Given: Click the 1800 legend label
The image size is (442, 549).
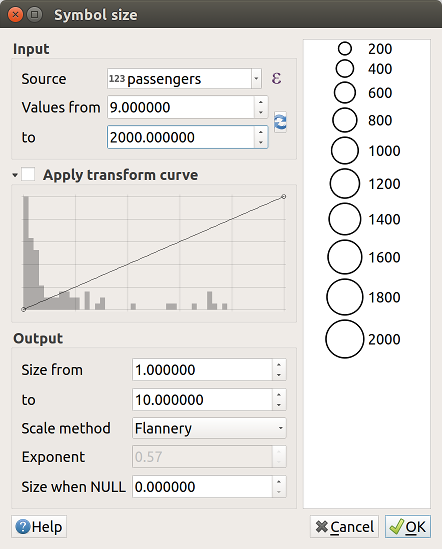Looking at the screenshot, I should pyautogui.click(x=384, y=297).
